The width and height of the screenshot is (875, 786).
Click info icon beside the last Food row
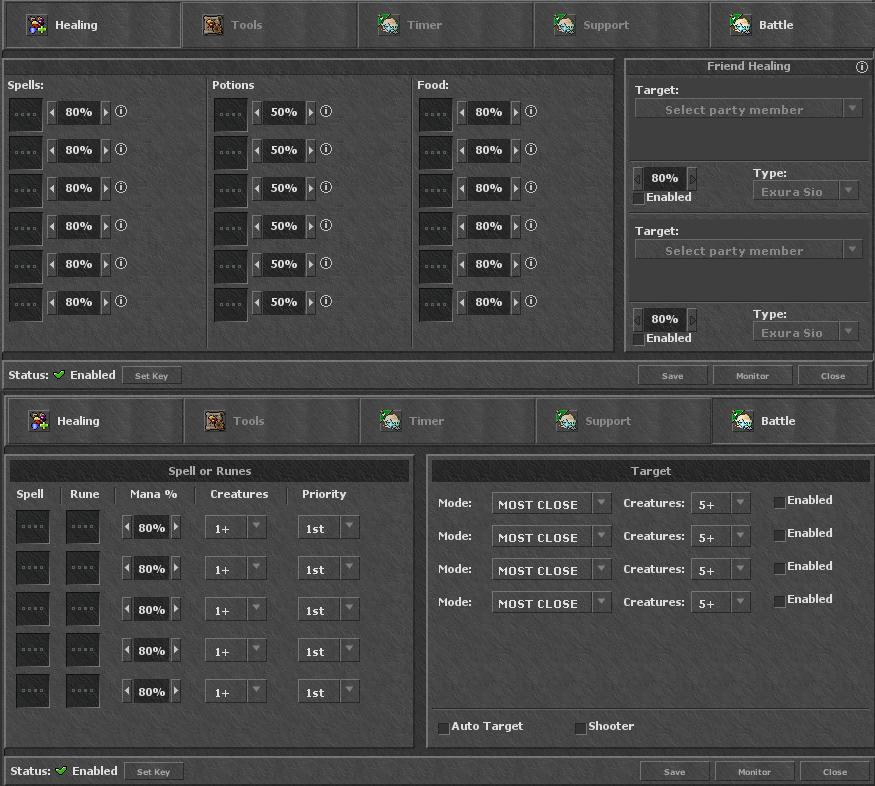(x=531, y=302)
